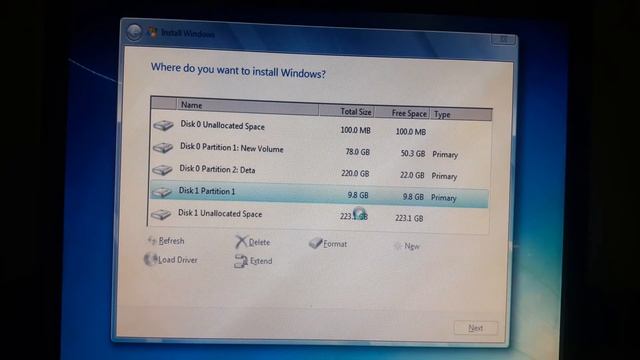Sort by the Free Space column header
The image size is (640, 360).
tap(402, 113)
